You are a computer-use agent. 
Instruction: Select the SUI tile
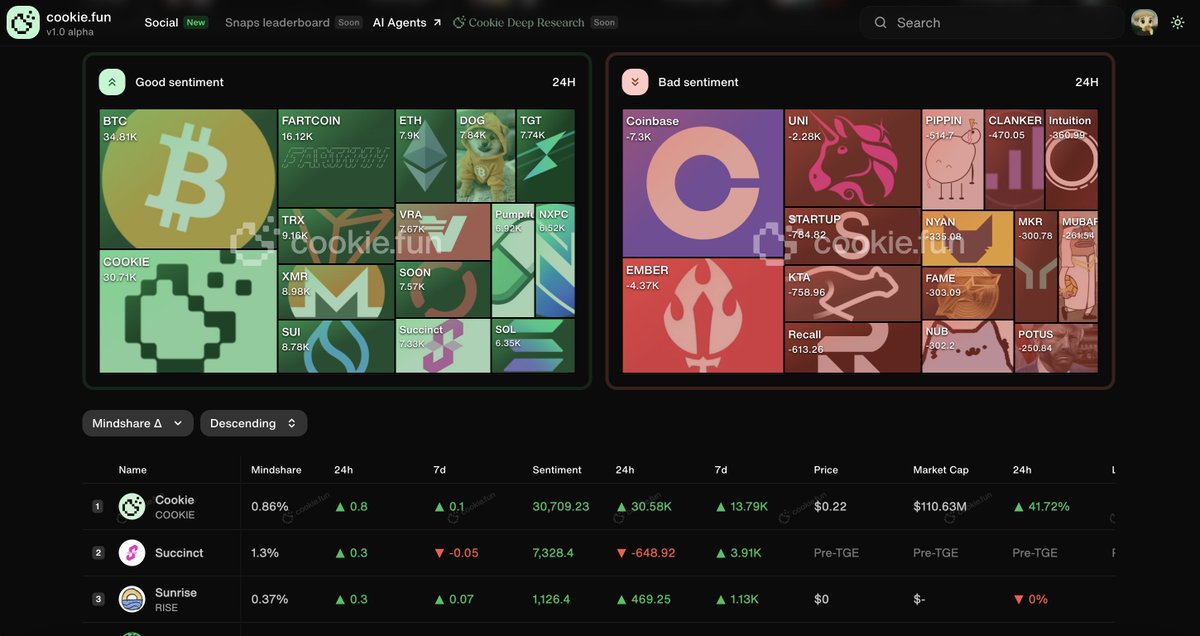tap(336, 346)
